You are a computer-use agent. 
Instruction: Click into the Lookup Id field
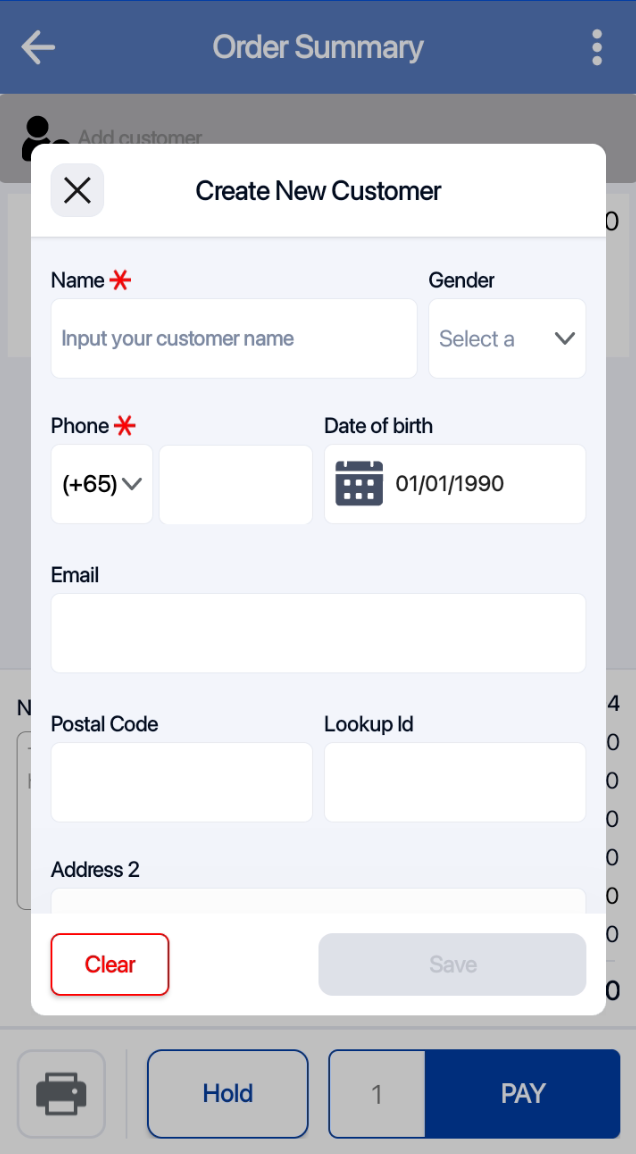point(454,782)
